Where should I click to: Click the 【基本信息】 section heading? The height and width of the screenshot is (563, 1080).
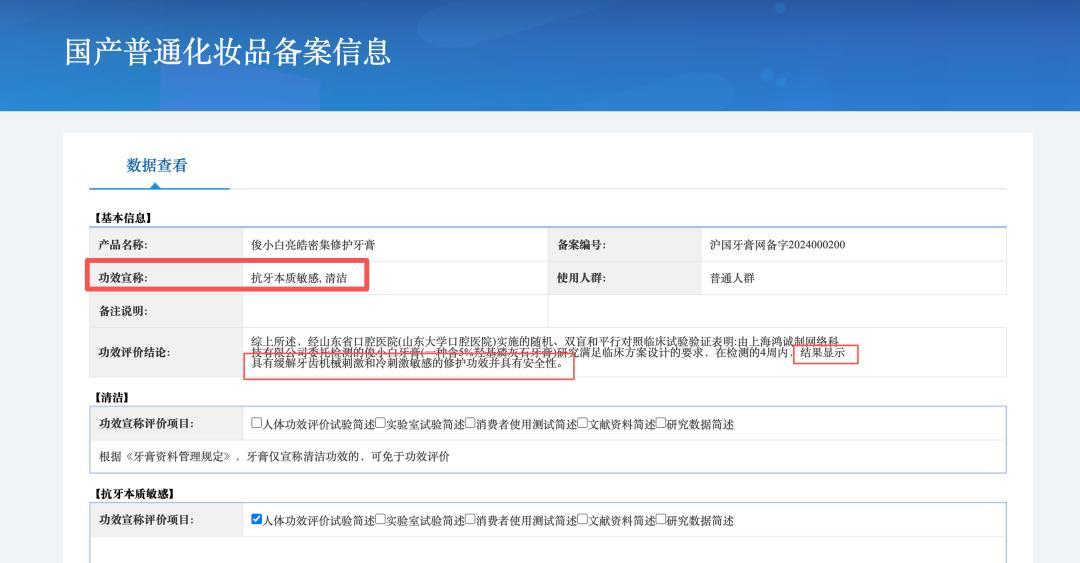click(123, 217)
